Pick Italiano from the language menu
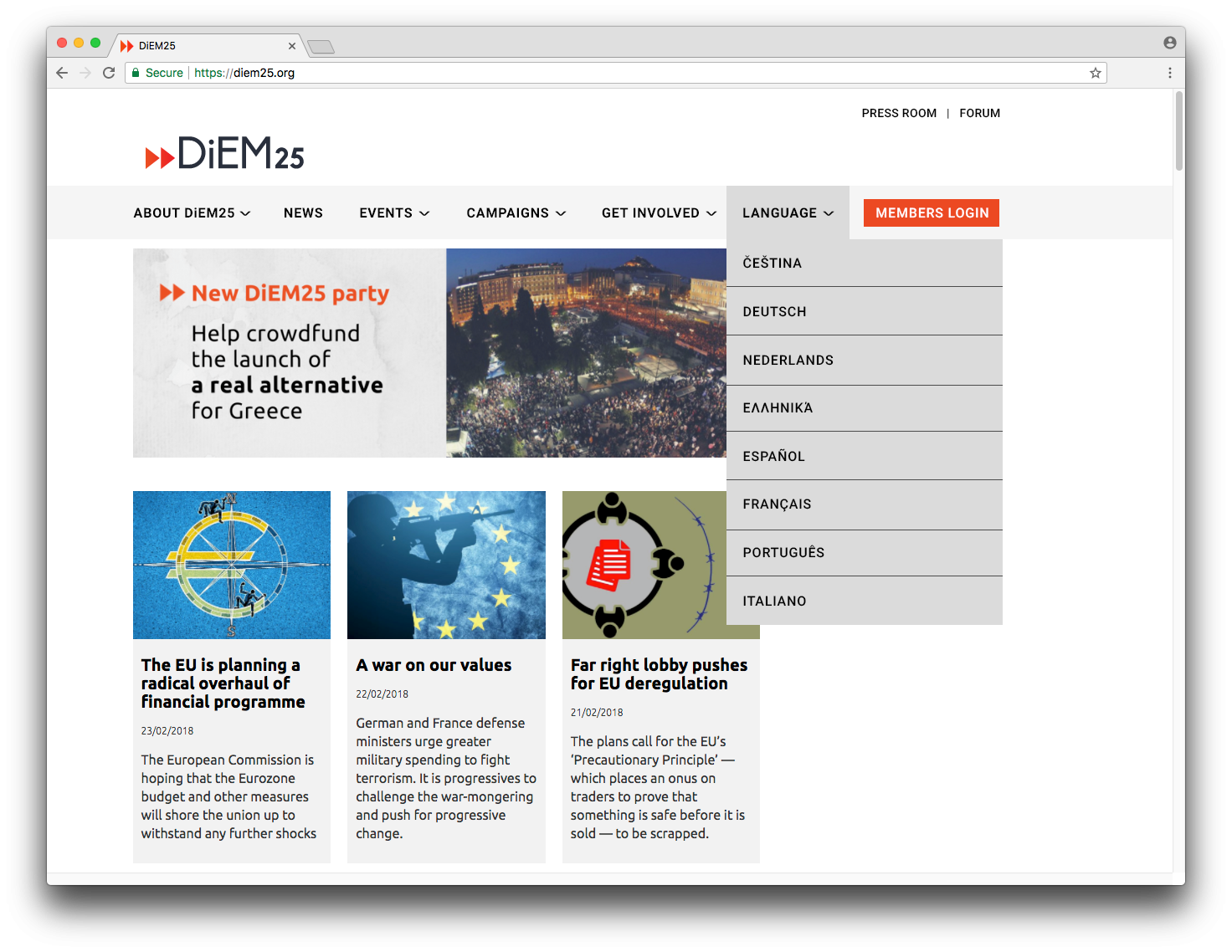 click(865, 601)
